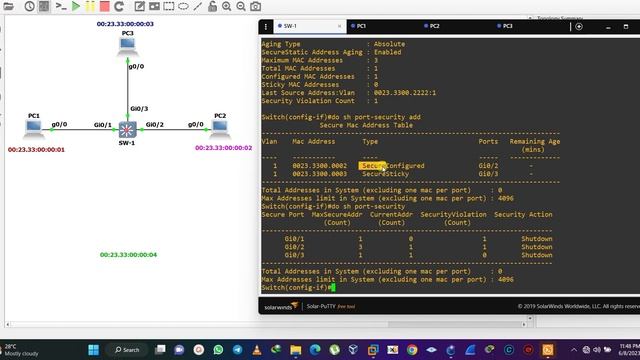Open the taskbar clock and date
Screen dimensions: 640x360
(629, 350)
